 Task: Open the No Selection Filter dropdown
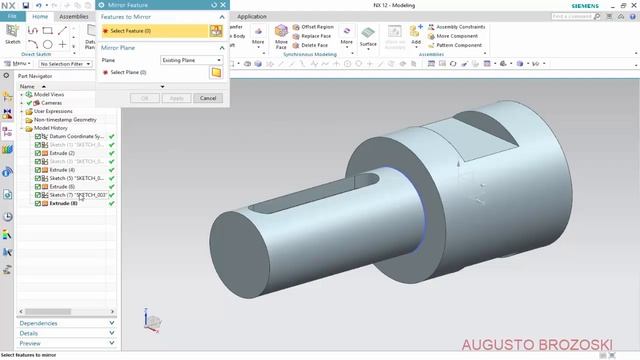pyautogui.click(x=65, y=64)
